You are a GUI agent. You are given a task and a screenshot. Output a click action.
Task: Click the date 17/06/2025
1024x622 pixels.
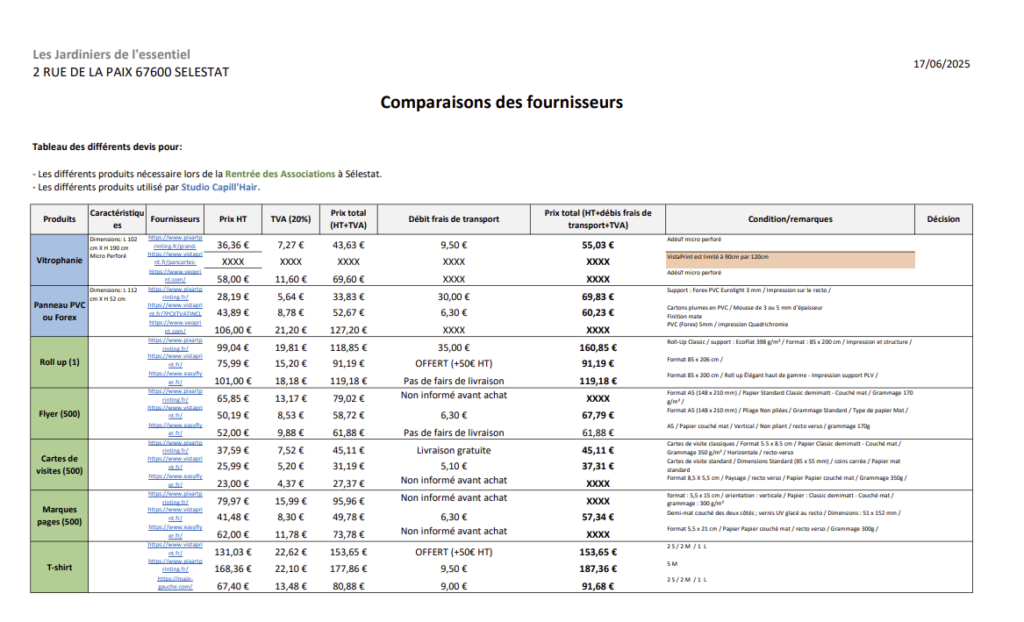click(x=942, y=64)
